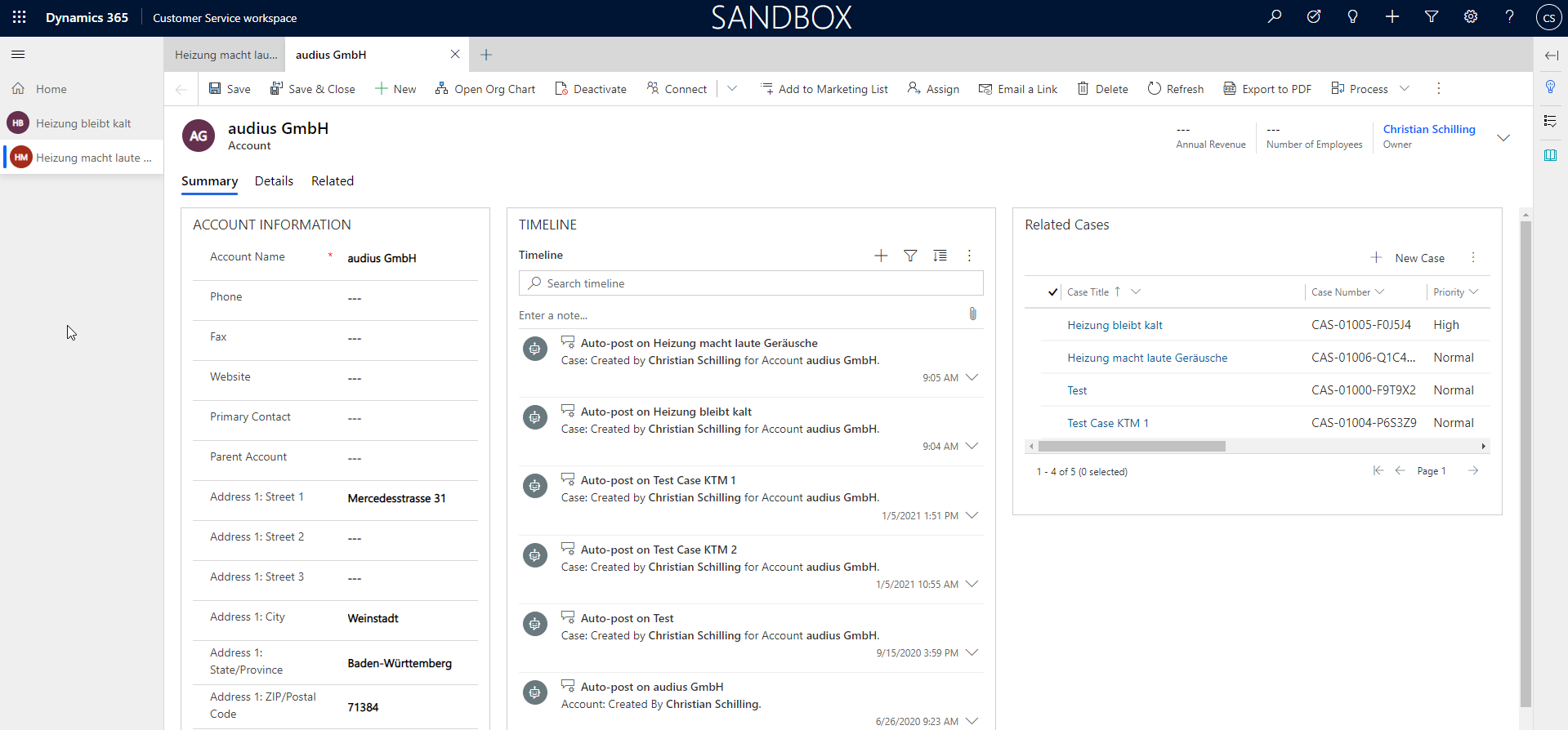This screenshot has height=730, width=1568.
Task: Add a timeline record with plus icon
Action: click(881, 256)
